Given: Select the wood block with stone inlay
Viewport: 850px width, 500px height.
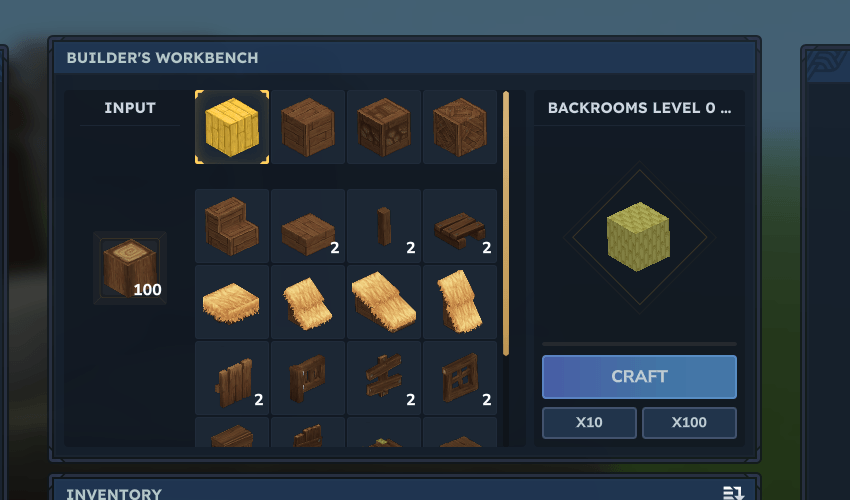Looking at the screenshot, I should coord(384,127).
